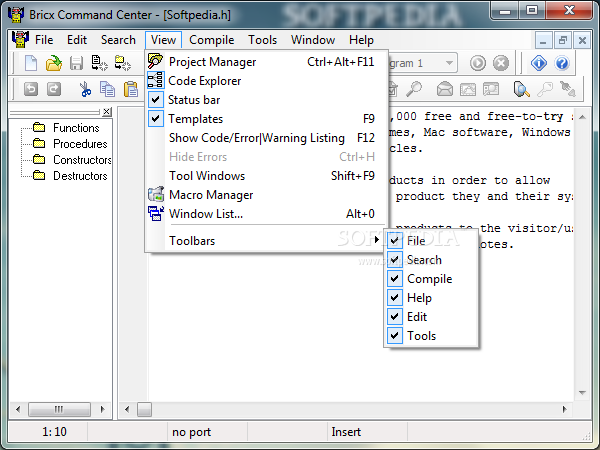Open the program slot dropdown arrow
This screenshot has width=600, height=450.
pos(449,63)
